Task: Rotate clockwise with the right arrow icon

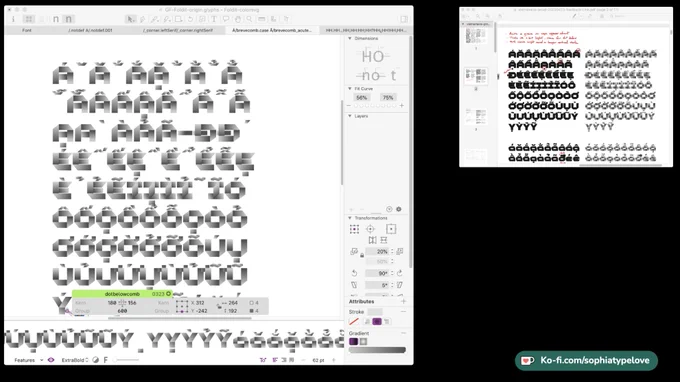Action: [400, 273]
